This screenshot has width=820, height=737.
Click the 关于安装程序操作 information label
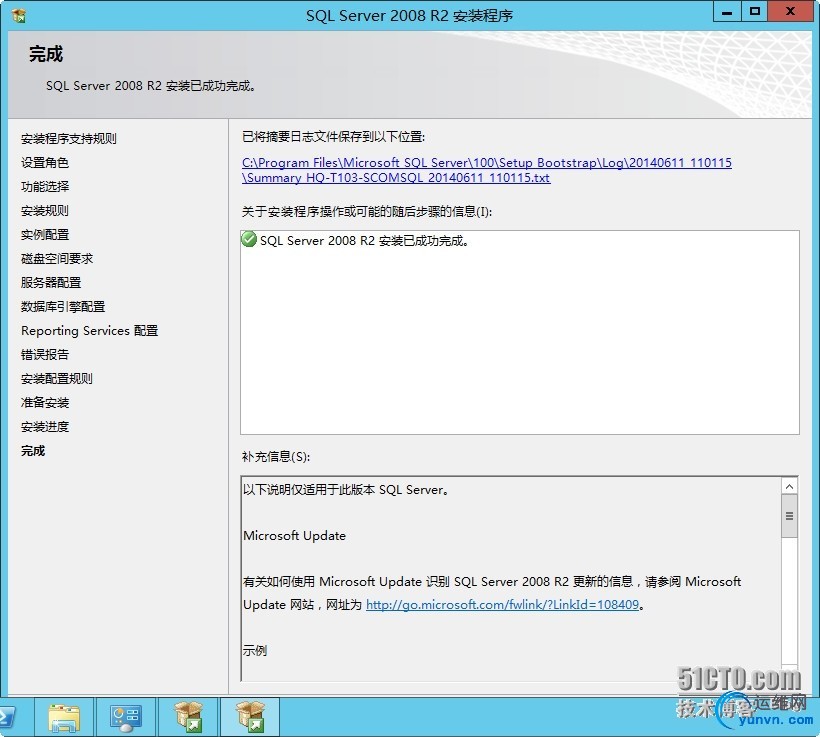click(x=367, y=212)
